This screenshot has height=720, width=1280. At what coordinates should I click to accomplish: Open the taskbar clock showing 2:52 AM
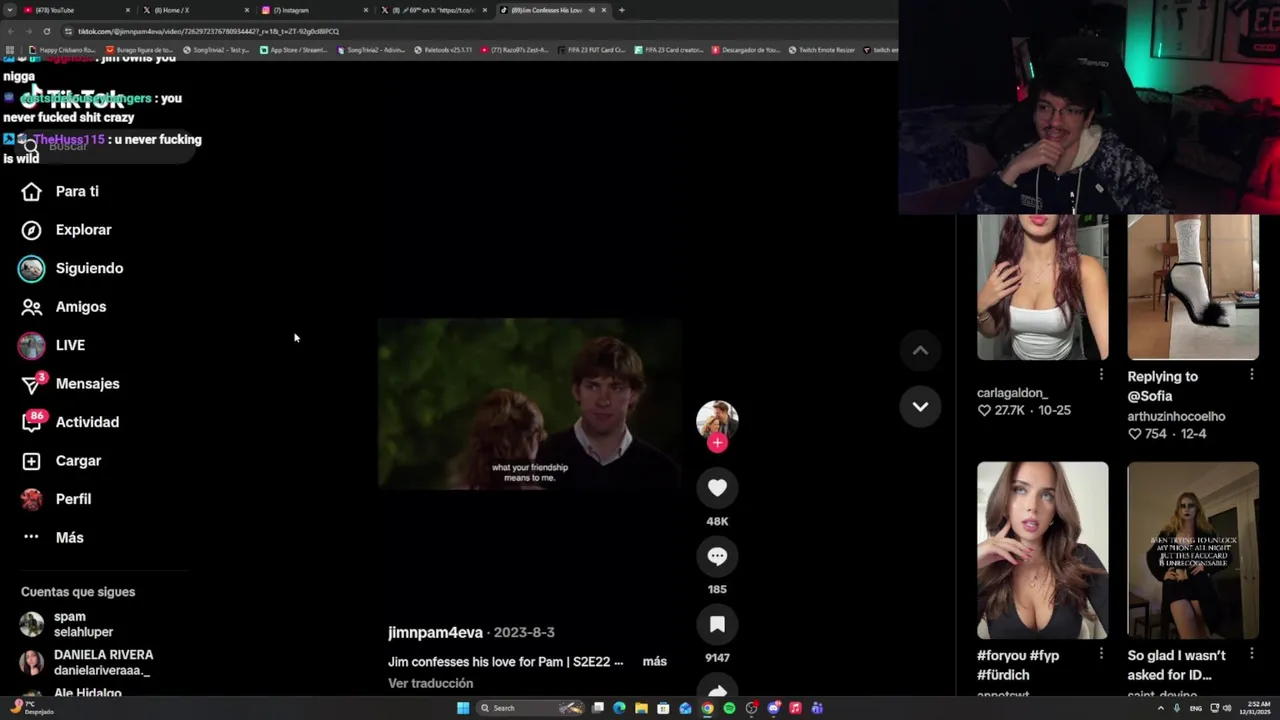[1256, 708]
